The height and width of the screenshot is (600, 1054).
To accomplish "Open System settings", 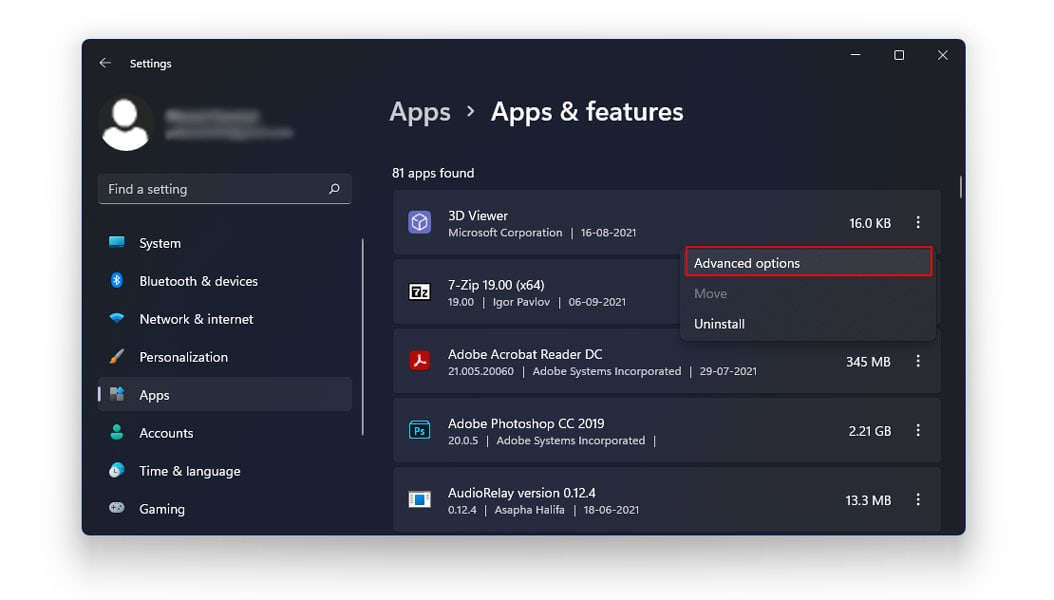I will pos(225,243).
